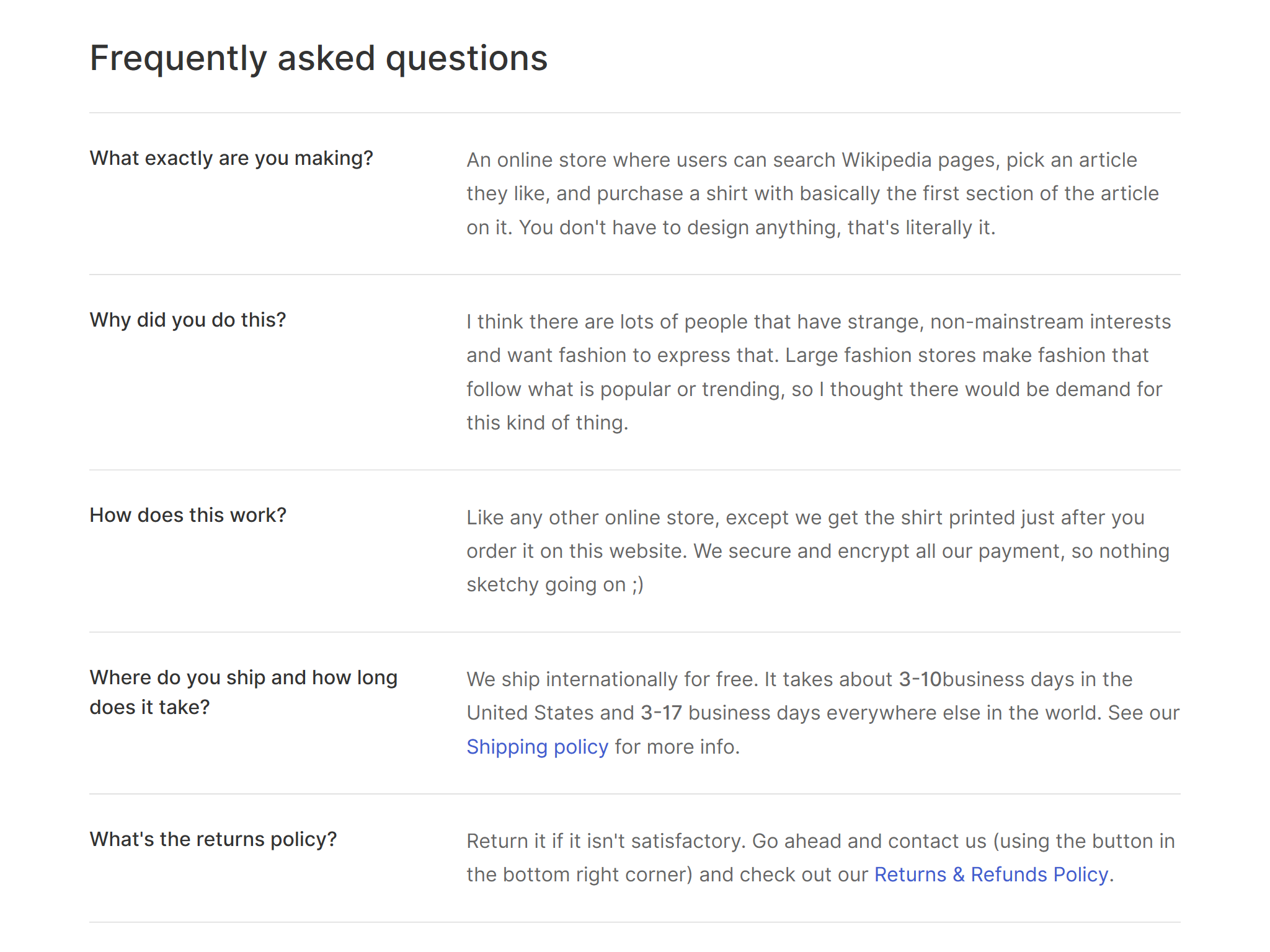Open the Shipping policy link
Screen dimensions: 1270x952
[x=537, y=747]
